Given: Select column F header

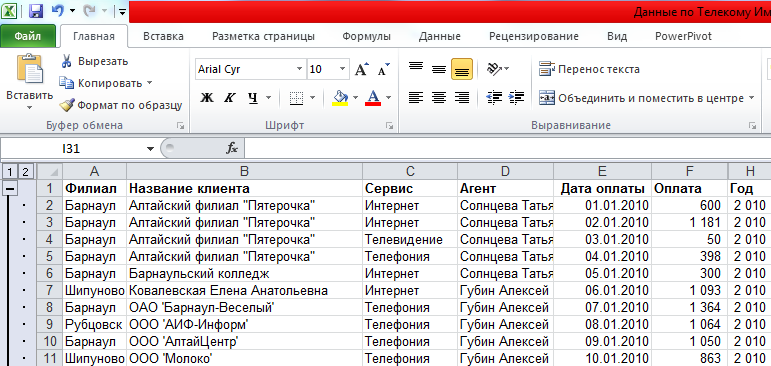Looking at the screenshot, I should pos(689,172).
